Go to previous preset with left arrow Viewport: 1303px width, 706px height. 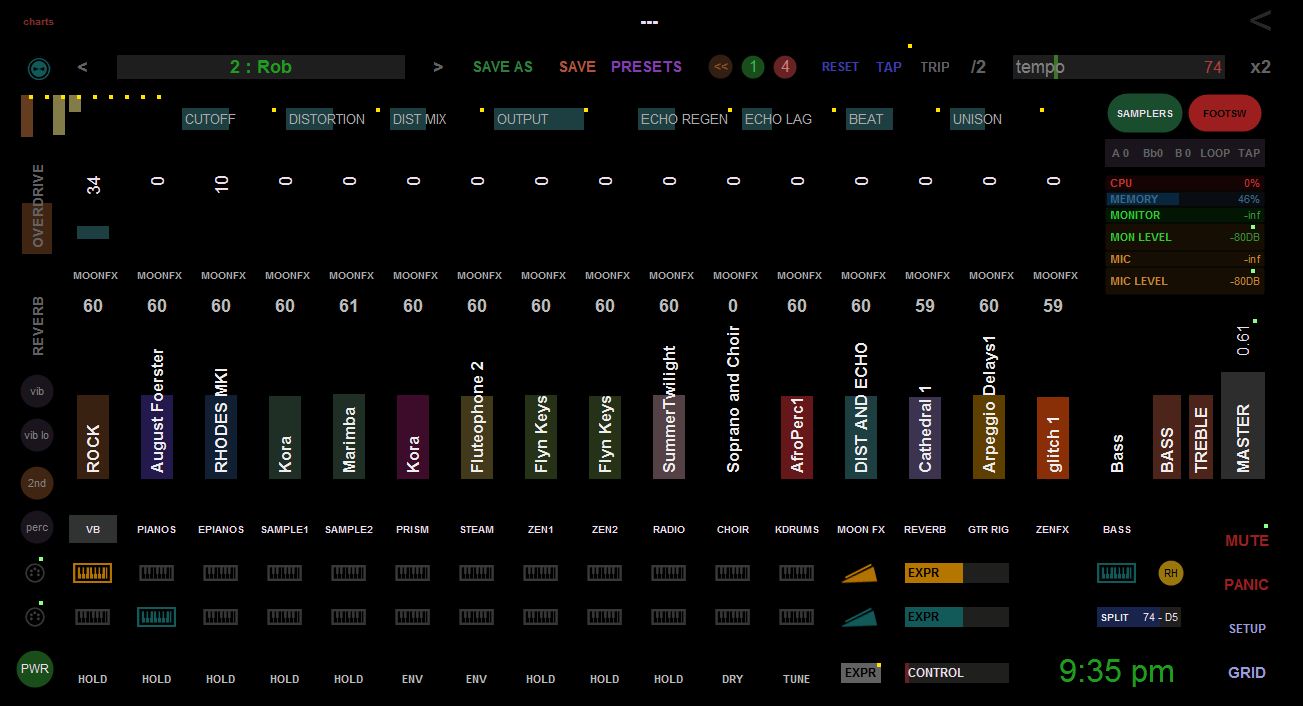point(82,67)
